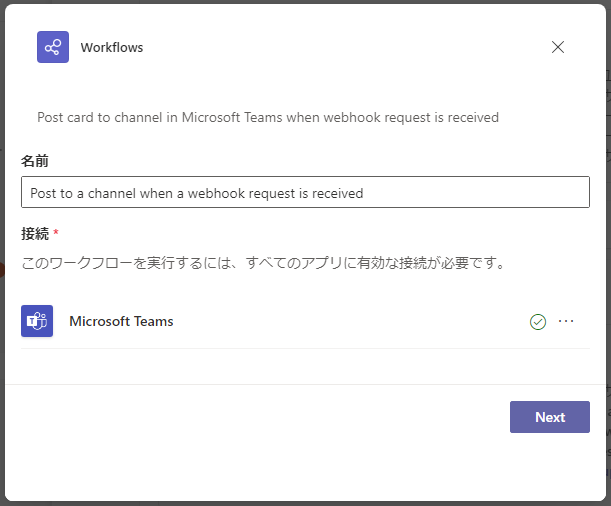Open Microsoft Teams connection options menu
Viewport: 611px width, 506px height.
(566, 321)
